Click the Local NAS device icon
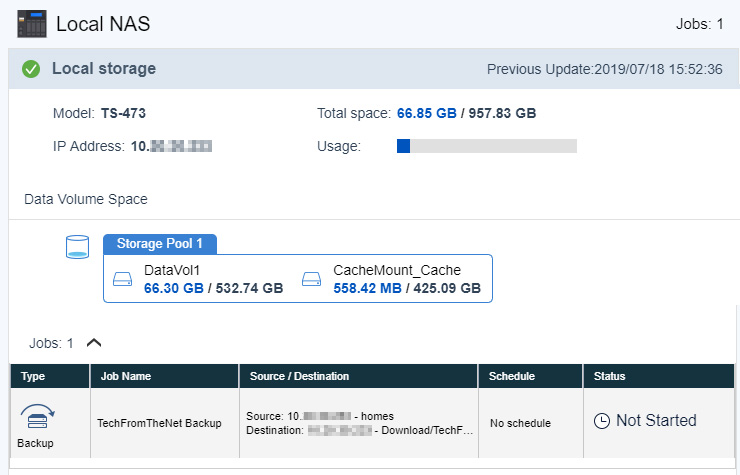740x475 pixels. point(32,22)
